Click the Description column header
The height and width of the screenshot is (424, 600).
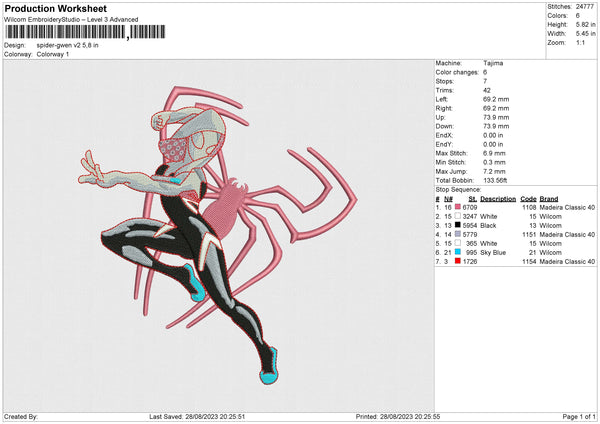coord(498,199)
